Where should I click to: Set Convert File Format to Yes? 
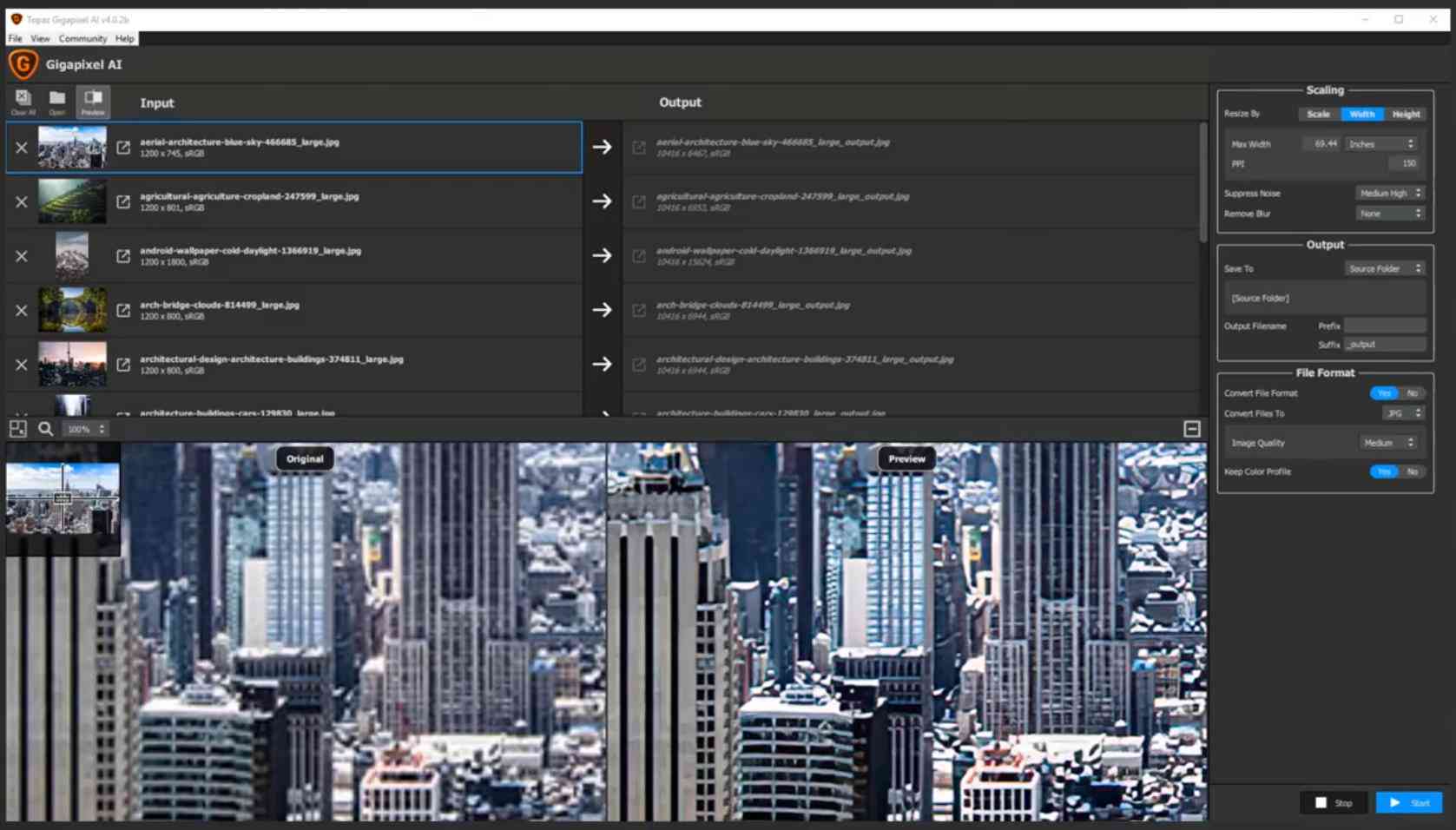1384,393
